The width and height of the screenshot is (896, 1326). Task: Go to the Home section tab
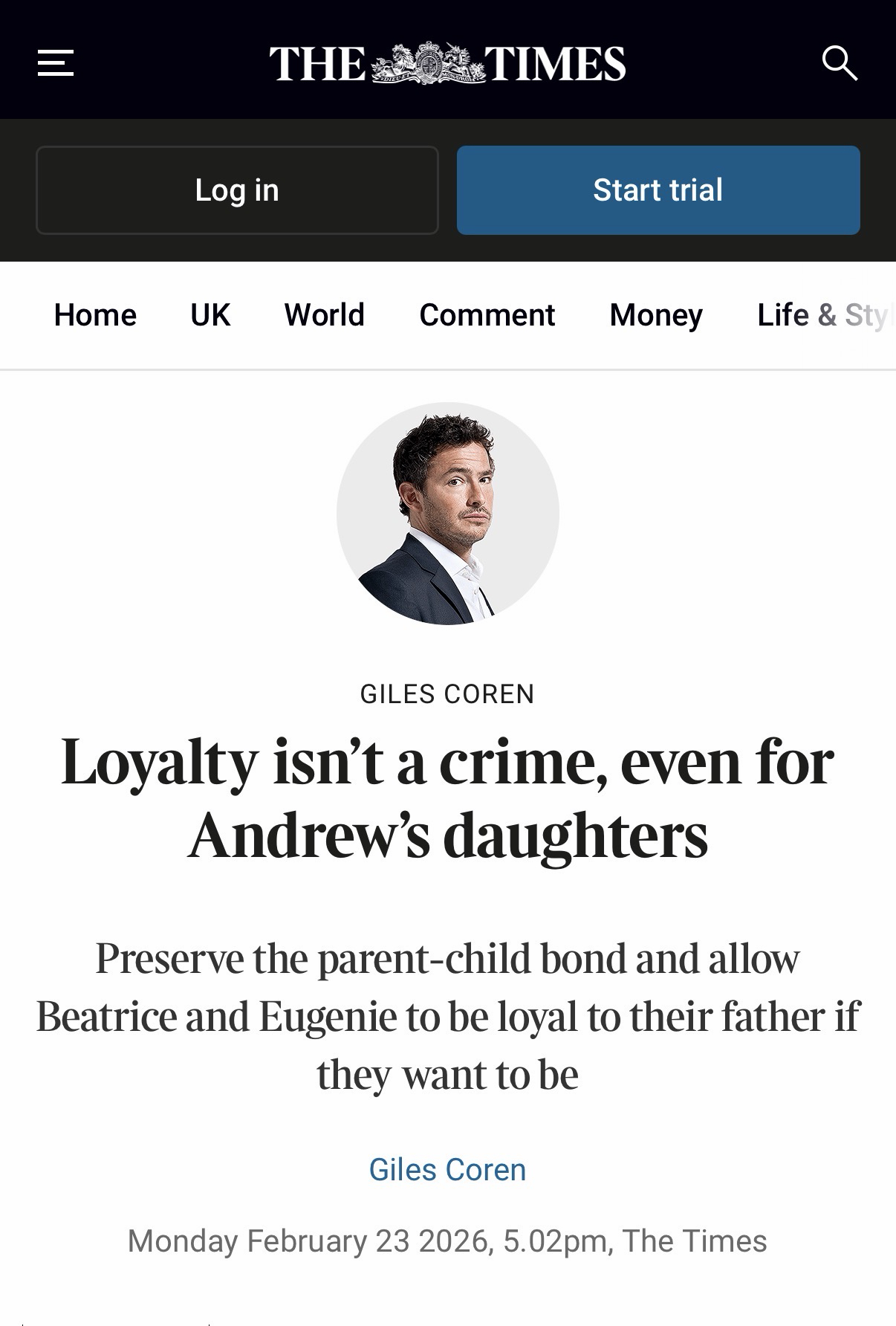(x=95, y=315)
